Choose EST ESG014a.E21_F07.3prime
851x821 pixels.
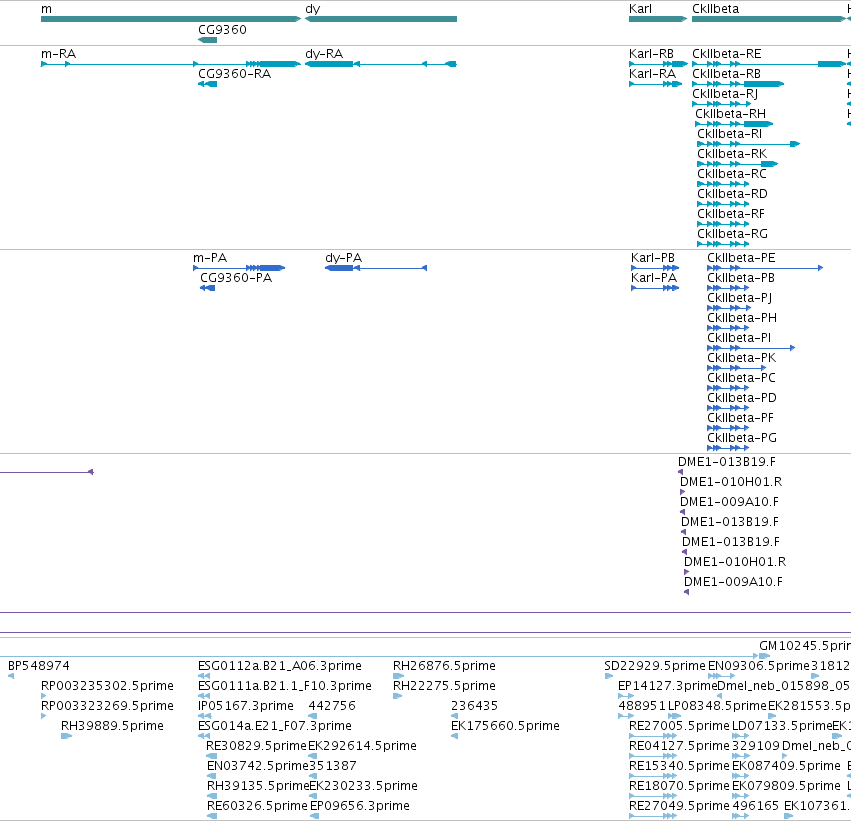[x=275, y=726]
